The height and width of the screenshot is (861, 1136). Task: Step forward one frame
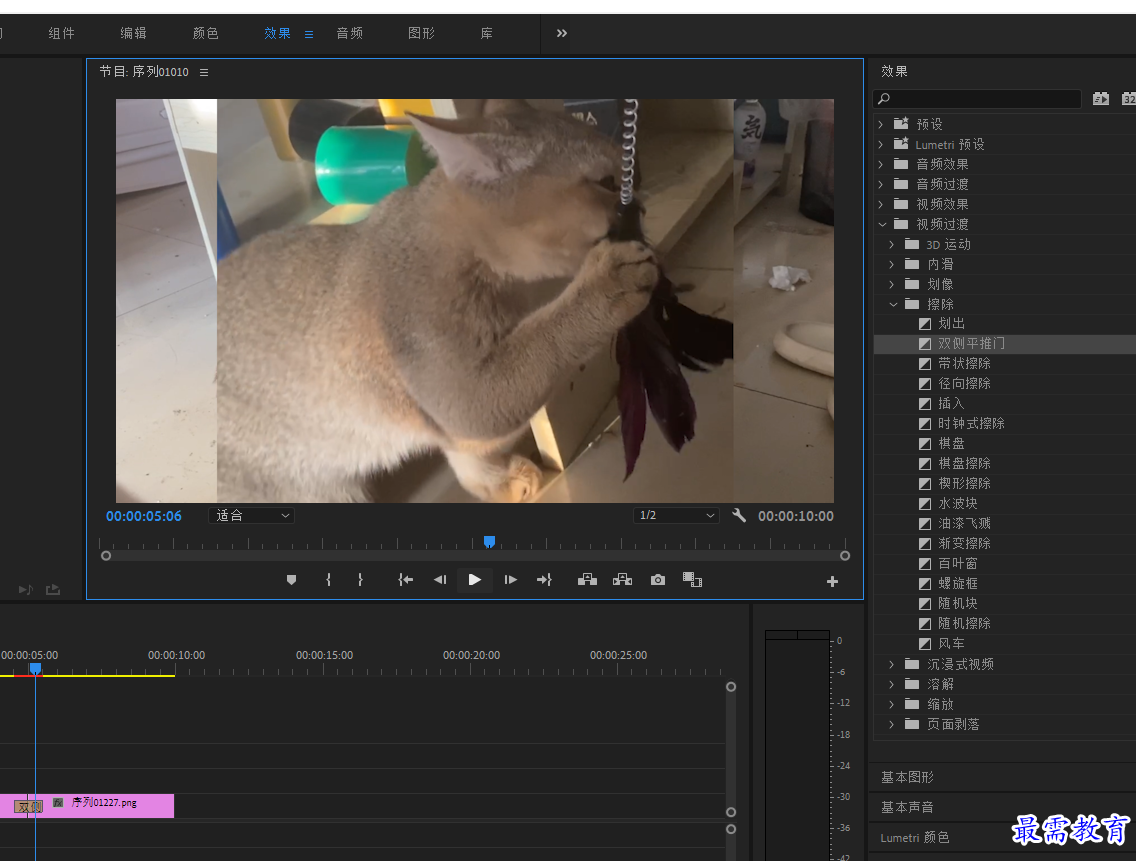510,580
